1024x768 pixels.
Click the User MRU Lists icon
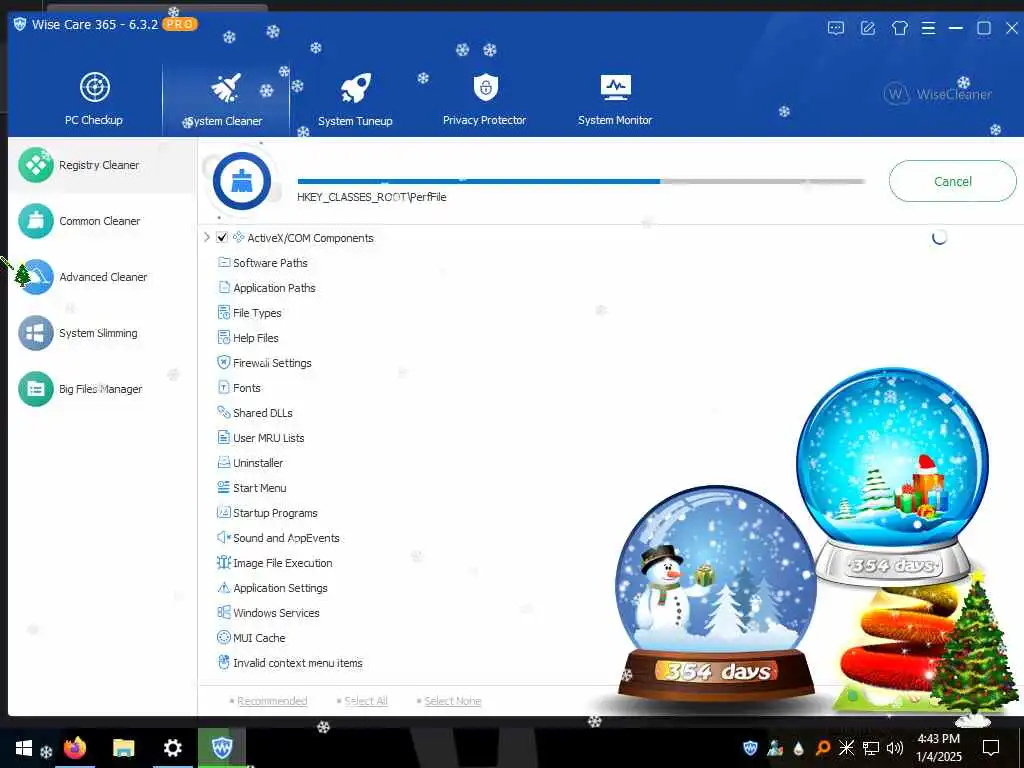(x=224, y=437)
